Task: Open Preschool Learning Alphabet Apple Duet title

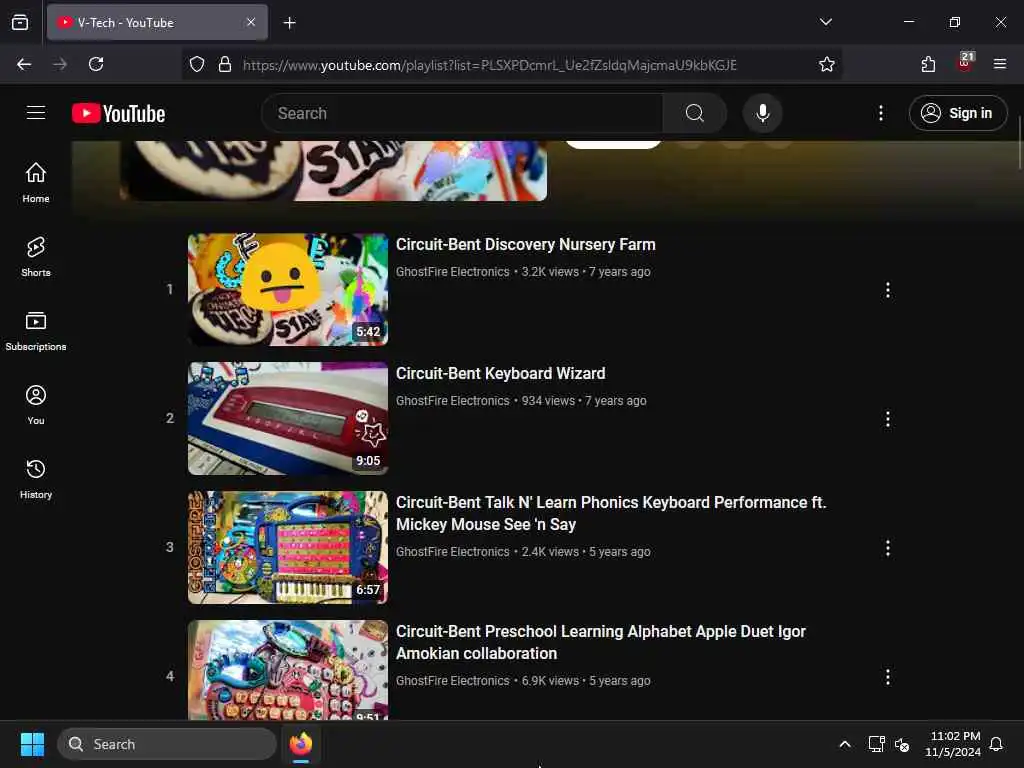Action: point(600,642)
